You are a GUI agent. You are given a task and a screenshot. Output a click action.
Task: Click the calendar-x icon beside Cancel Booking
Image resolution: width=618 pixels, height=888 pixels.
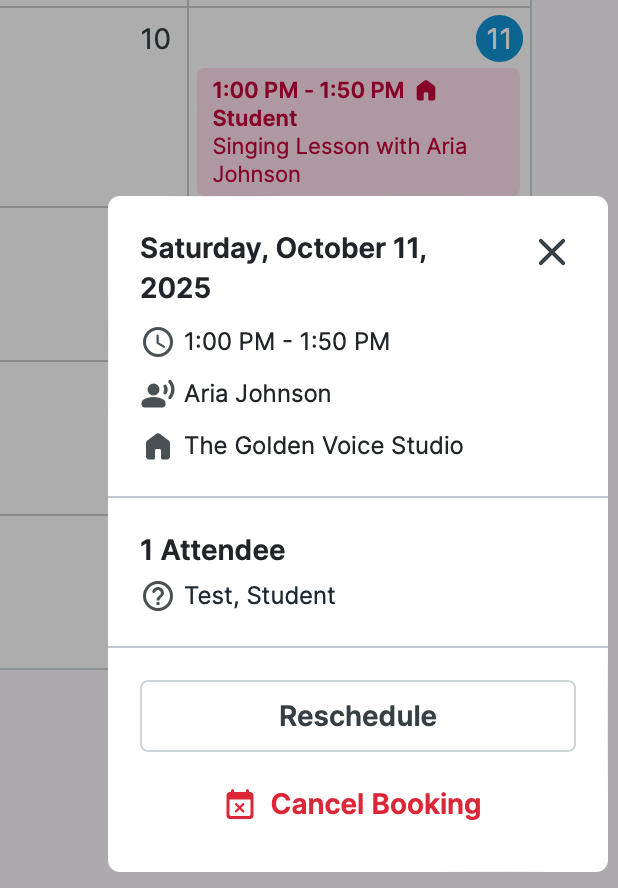(240, 805)
